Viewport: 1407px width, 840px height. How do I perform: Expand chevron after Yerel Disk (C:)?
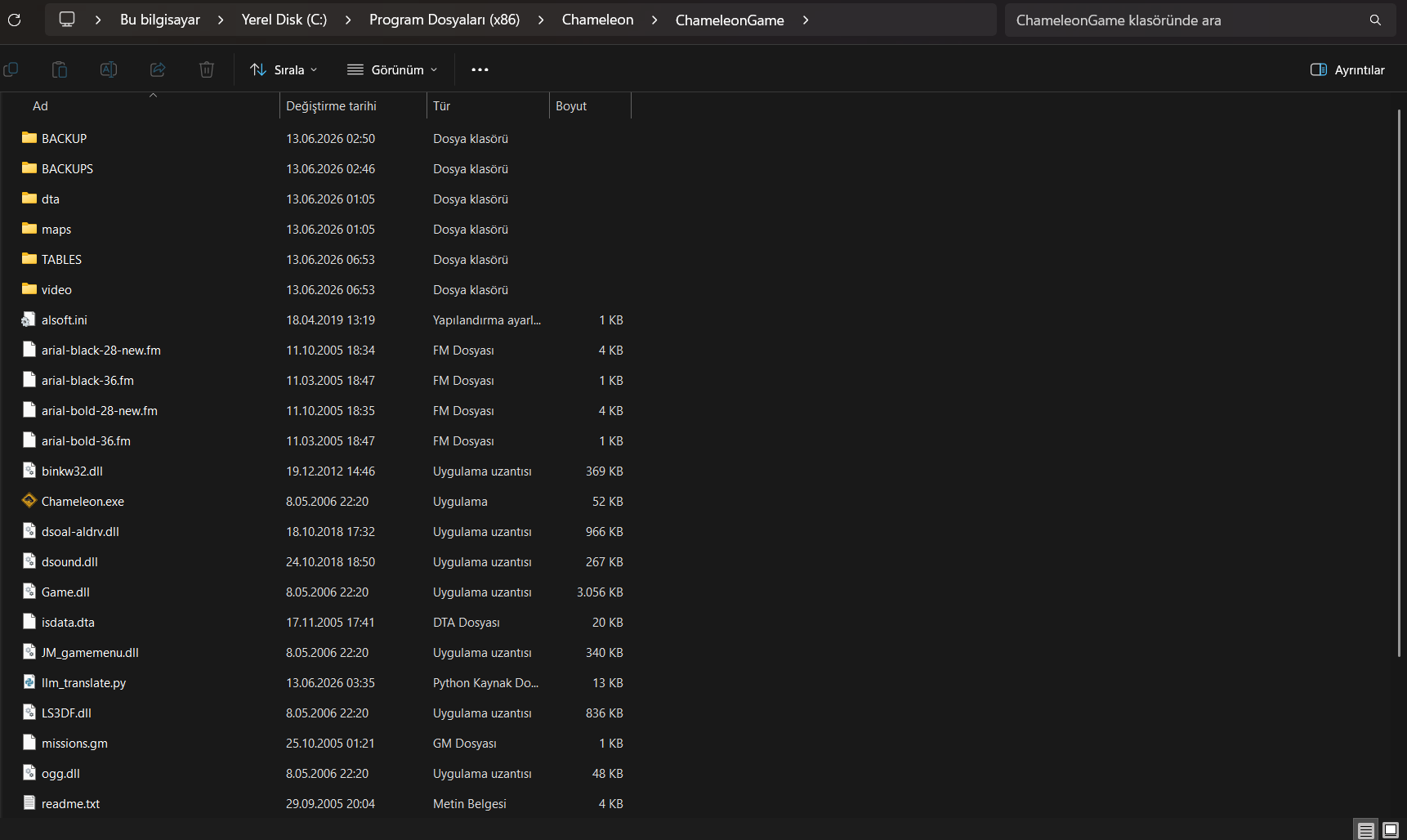348,20
